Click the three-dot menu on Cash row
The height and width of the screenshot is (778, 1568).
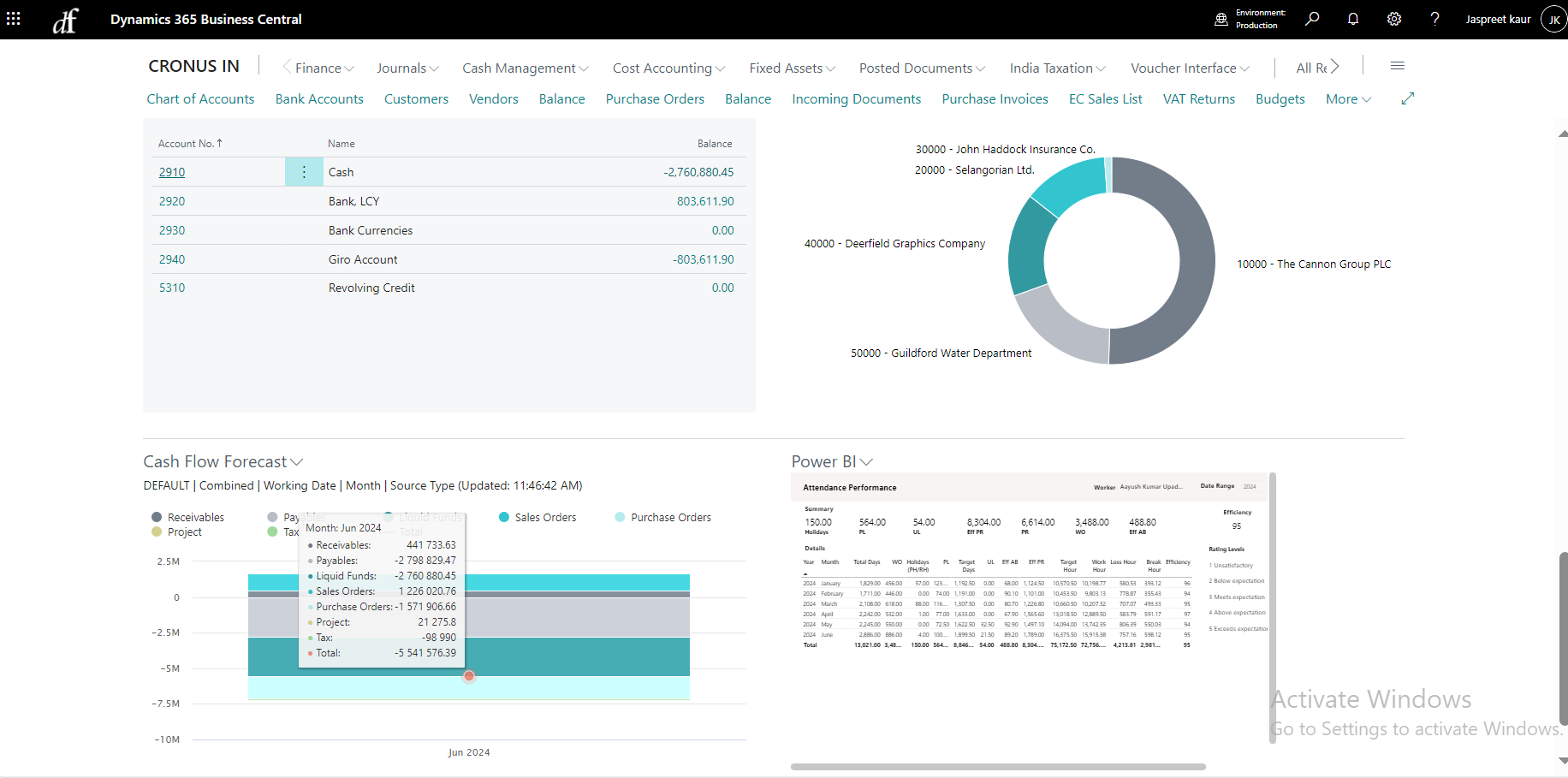click(304, 172)
